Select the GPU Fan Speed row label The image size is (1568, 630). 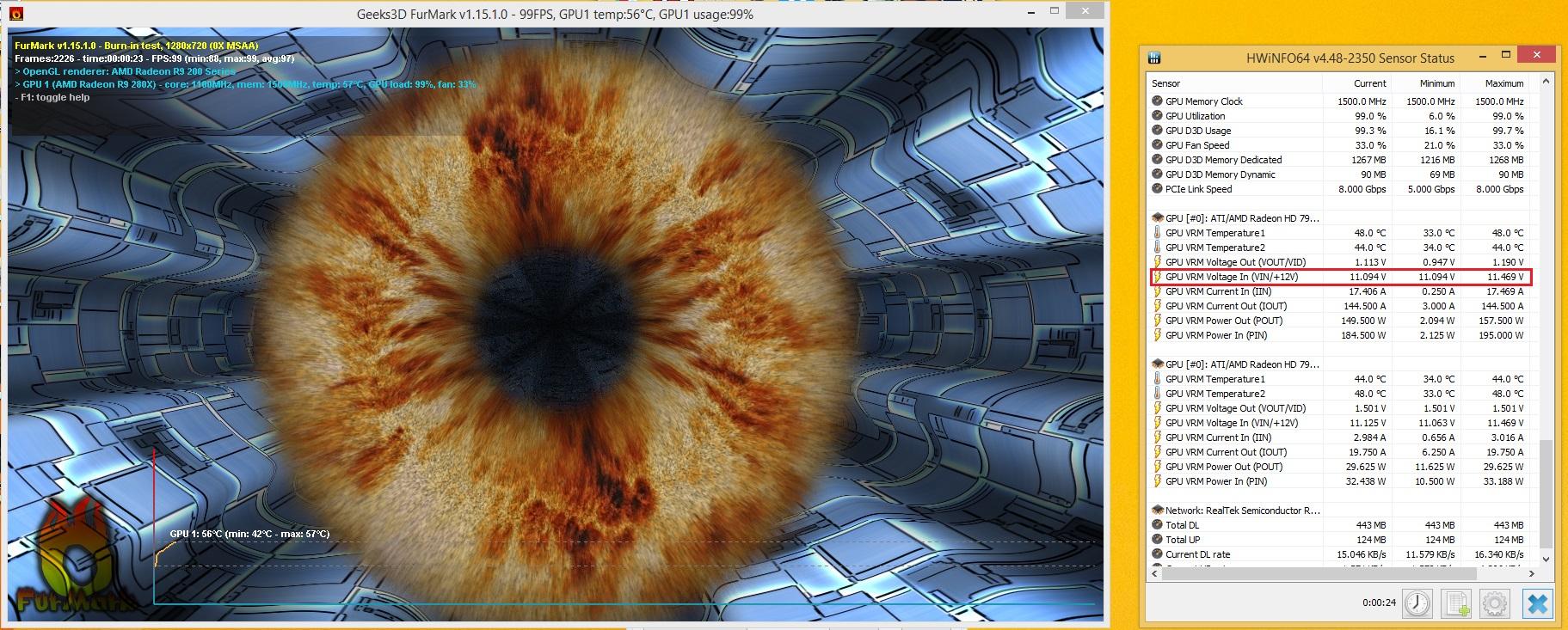pyautogui.click(x=1197, y=145)
